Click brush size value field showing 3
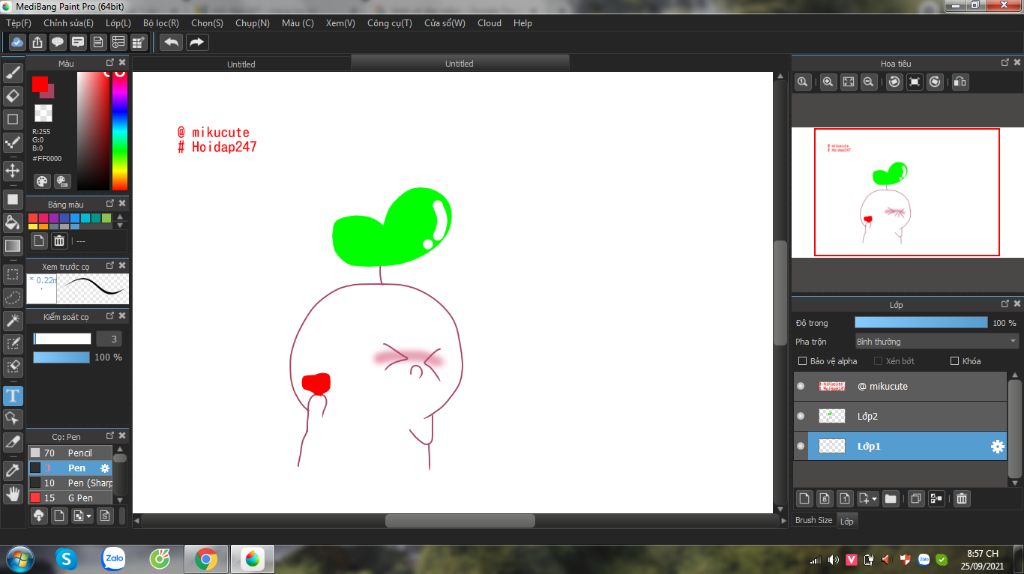The height and width of the screenshot is (574, 1024). 108,339
